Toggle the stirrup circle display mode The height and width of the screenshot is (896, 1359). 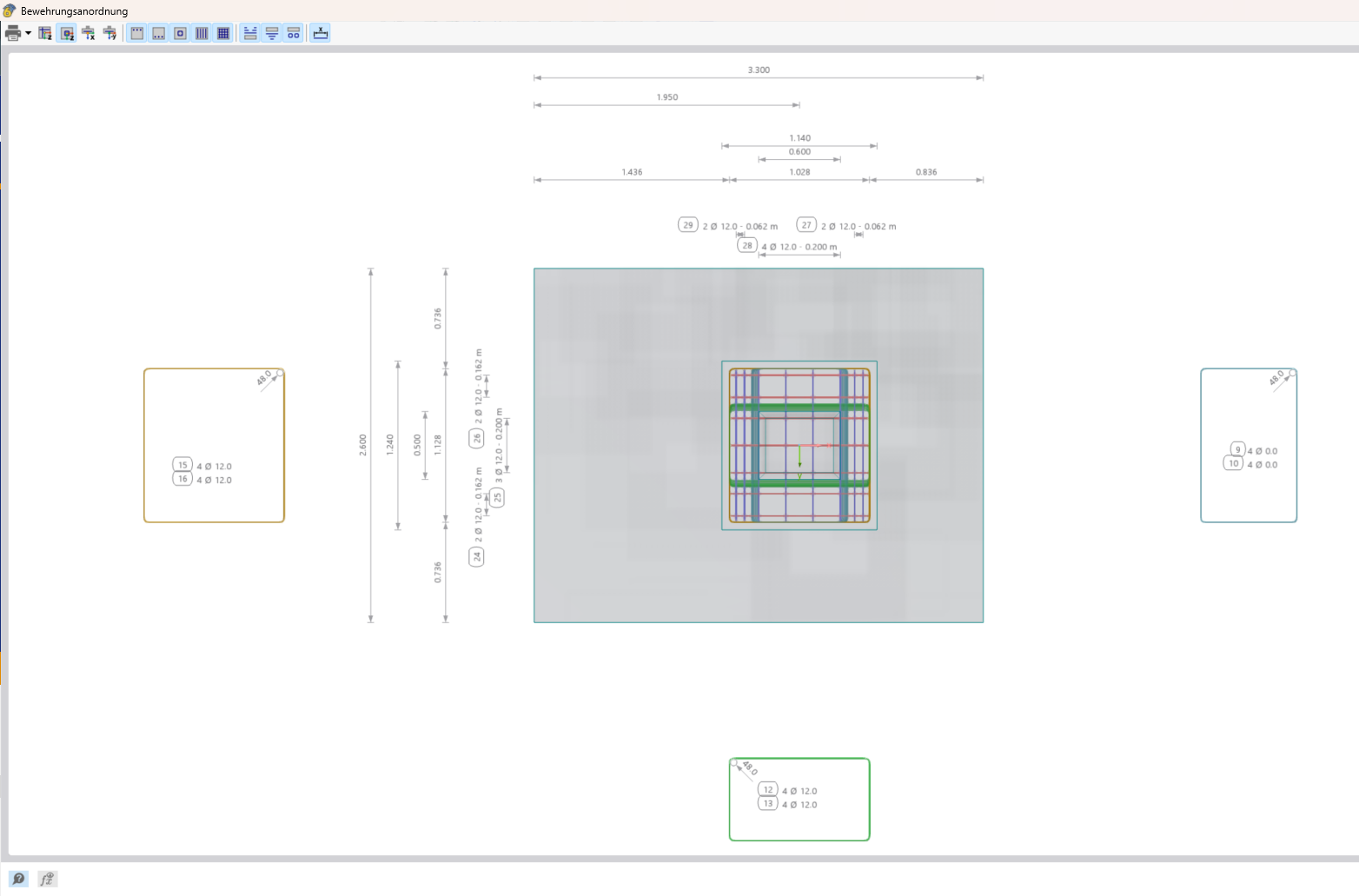click(x=180, y=33)
